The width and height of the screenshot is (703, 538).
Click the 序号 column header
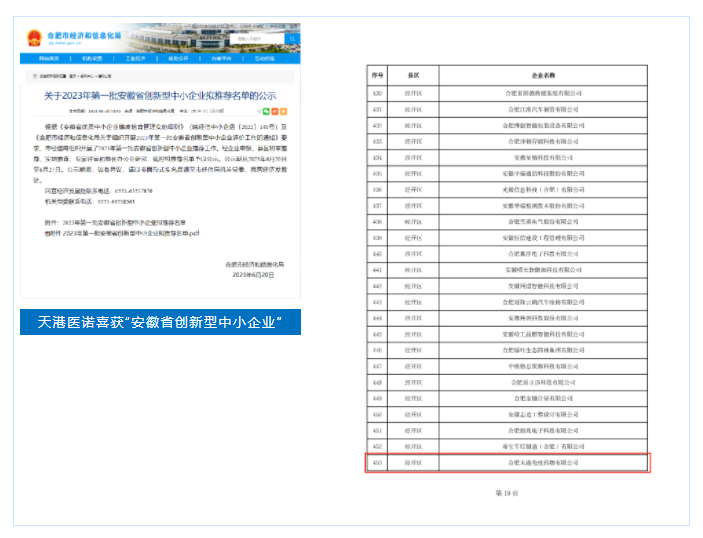pyautogui.click(x=377, y=75)
